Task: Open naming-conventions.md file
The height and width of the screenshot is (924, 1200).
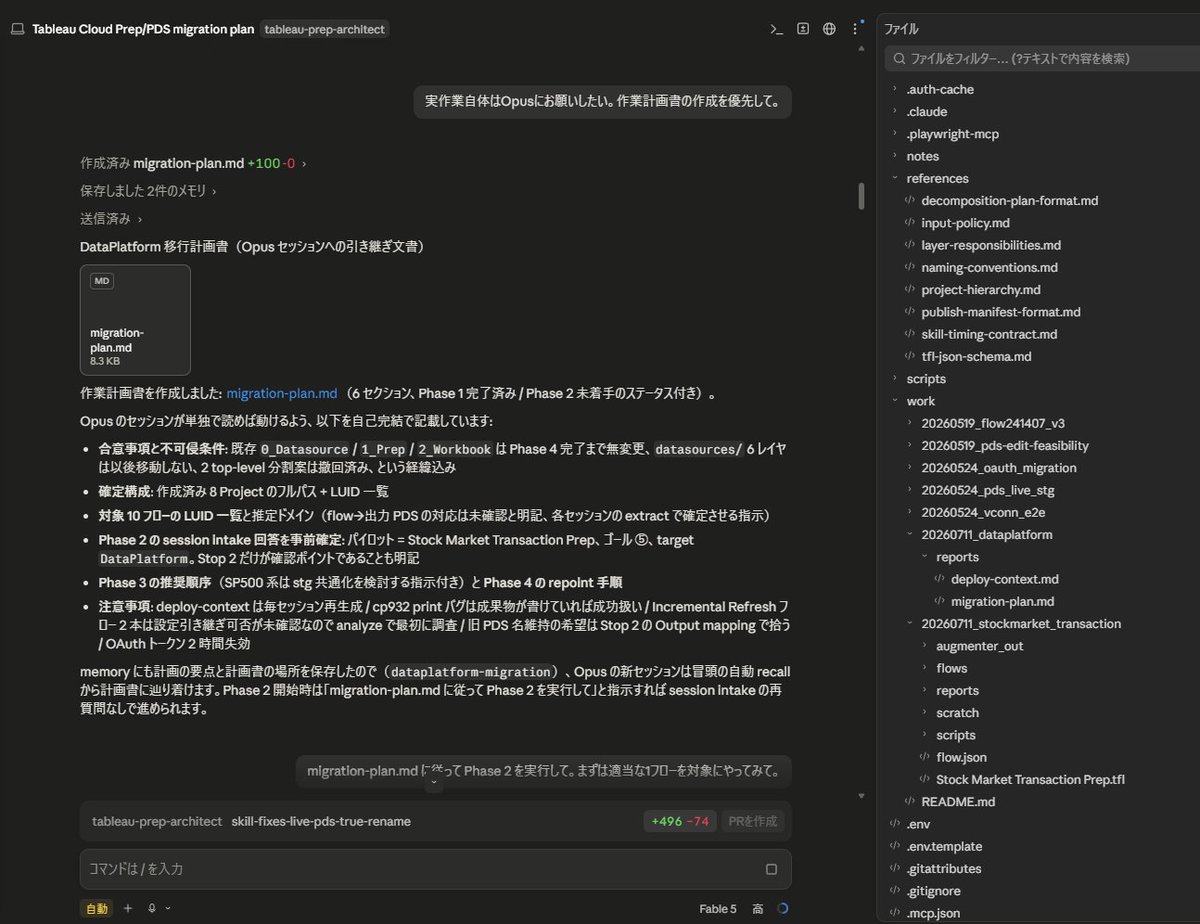Action: (x=989, y=267)
